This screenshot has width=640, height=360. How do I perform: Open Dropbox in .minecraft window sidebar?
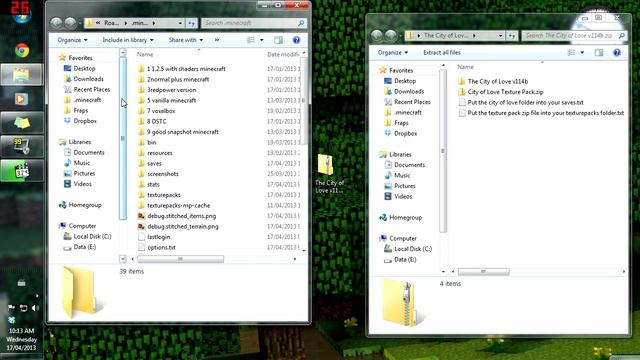click(85, 121)
